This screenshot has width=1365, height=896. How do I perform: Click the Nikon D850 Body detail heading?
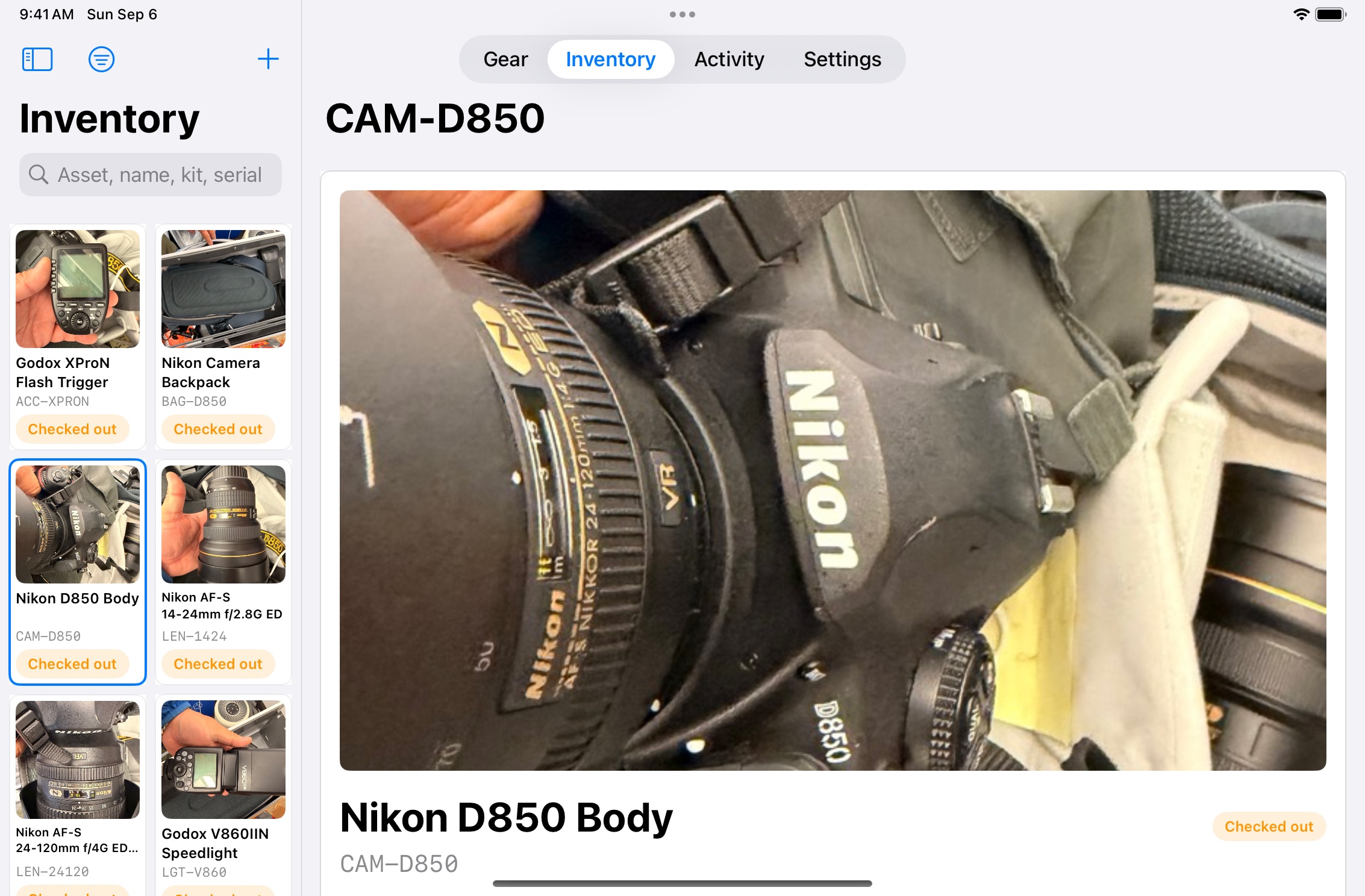point(506,818)
